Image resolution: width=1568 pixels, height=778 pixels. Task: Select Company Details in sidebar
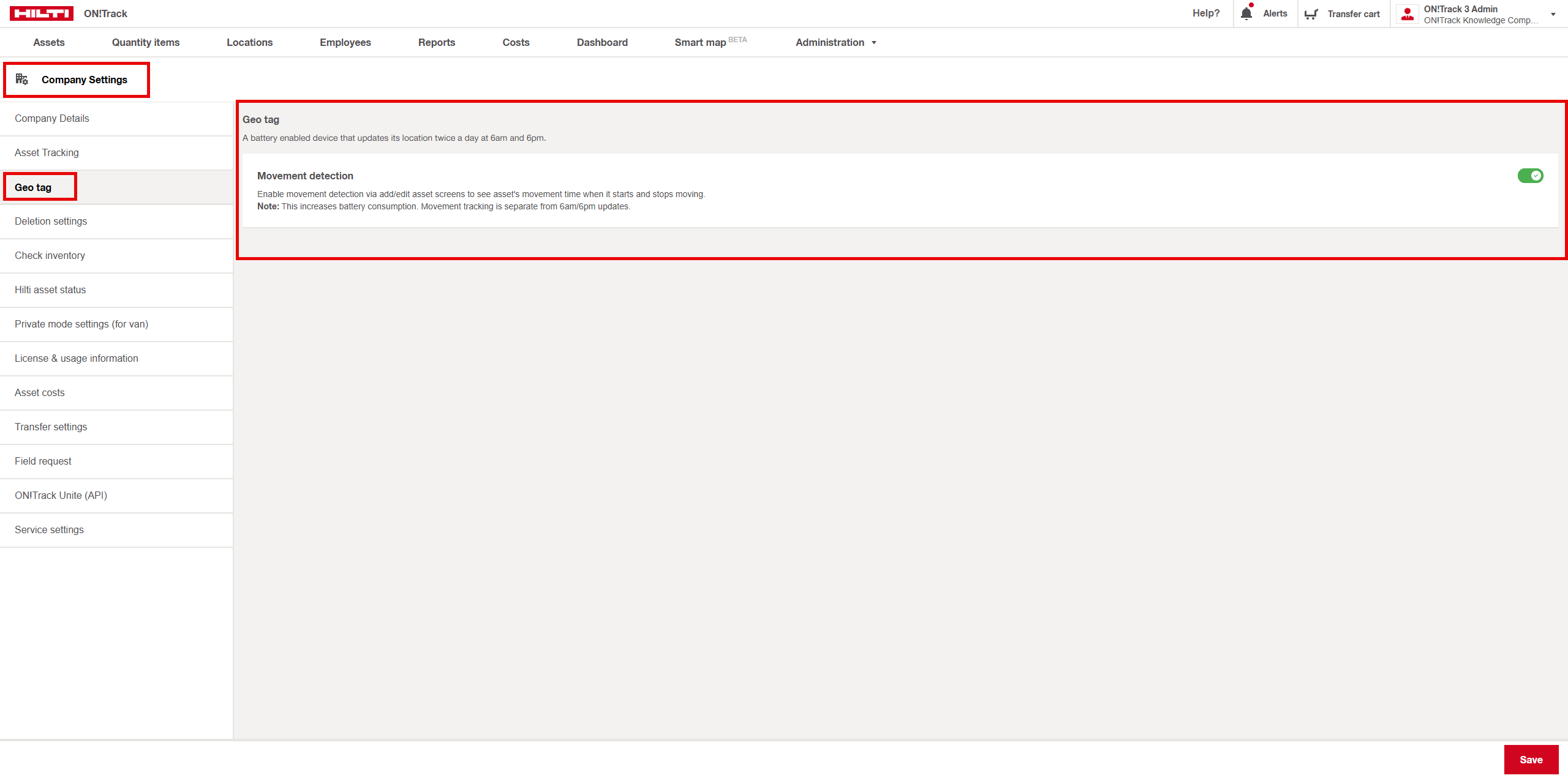(x=52, y=118)
